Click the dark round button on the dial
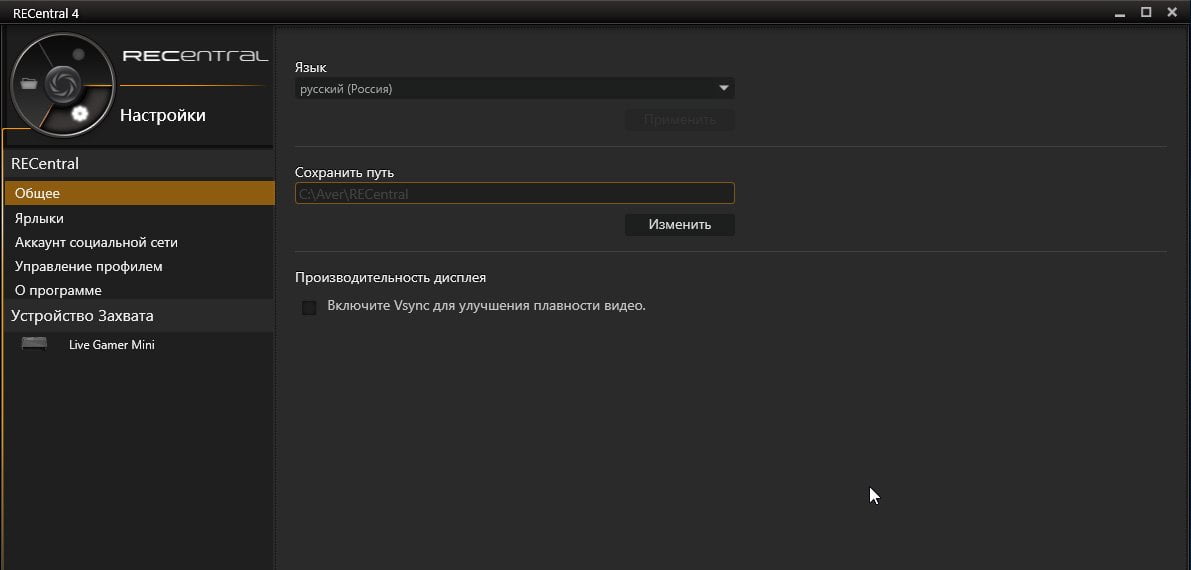1191x570 pixels. (x=78, y=55)
